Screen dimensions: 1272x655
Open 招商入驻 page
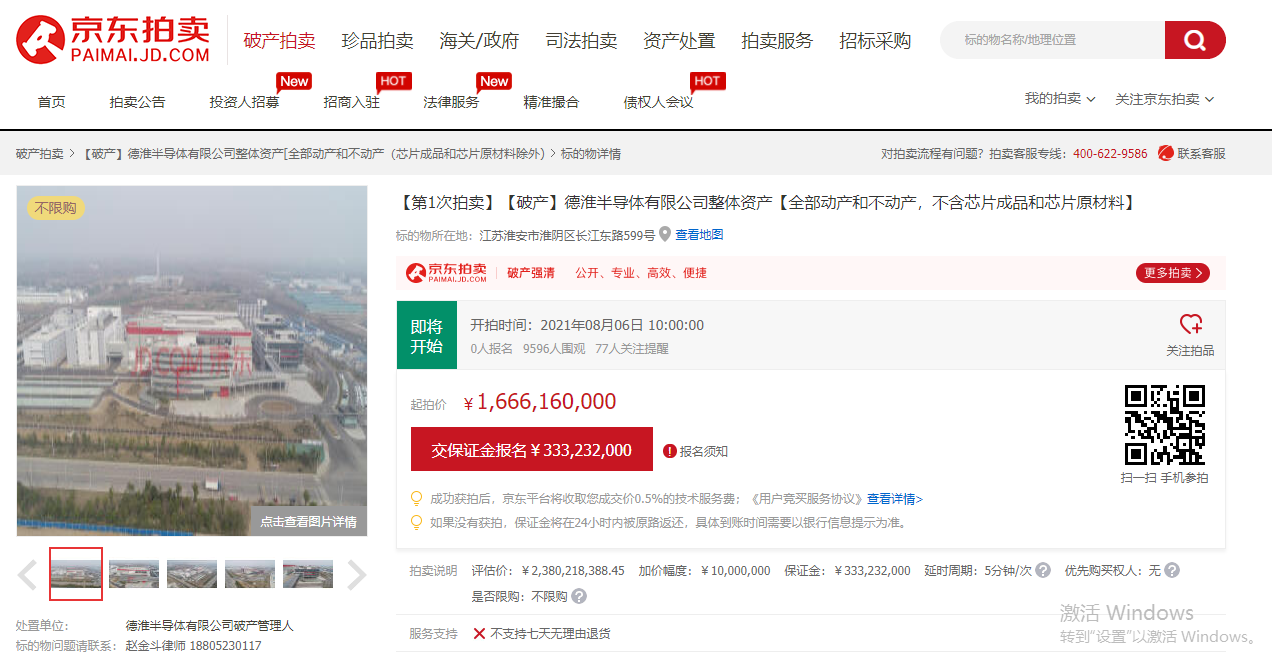(x=351, y=102)
